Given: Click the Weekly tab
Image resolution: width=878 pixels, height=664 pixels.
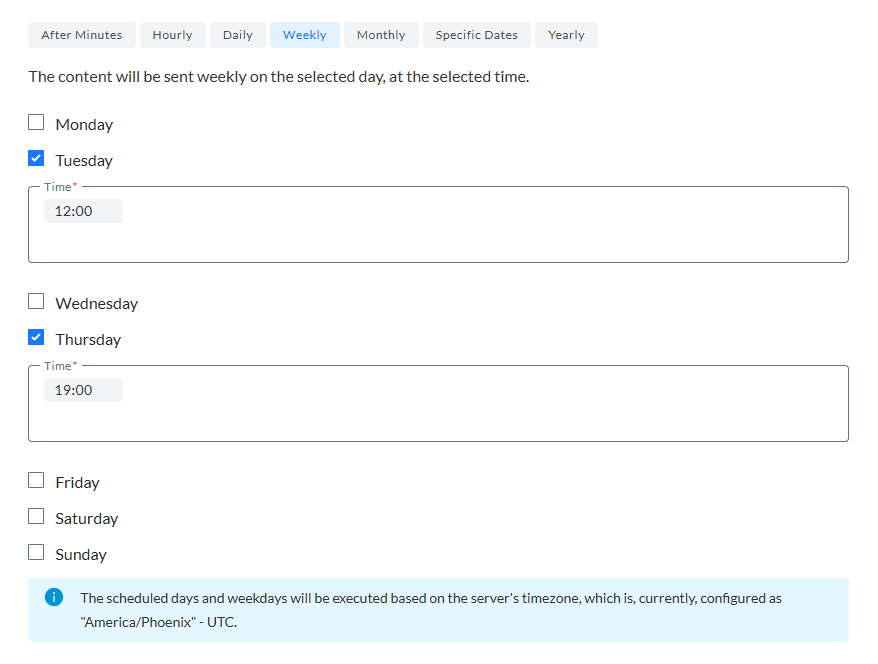Looking at the screenshot, I should (304, 35).
